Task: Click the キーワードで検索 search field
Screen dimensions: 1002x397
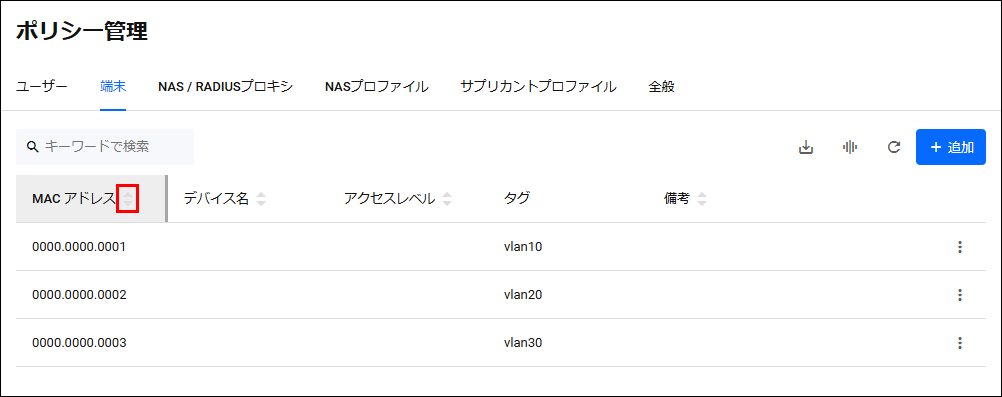Action: tap(105, 147)
